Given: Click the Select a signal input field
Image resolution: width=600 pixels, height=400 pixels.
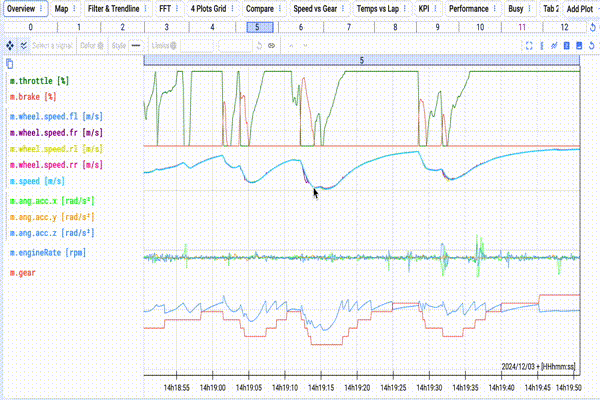Looking at the screenshot, I should (50, 45).
